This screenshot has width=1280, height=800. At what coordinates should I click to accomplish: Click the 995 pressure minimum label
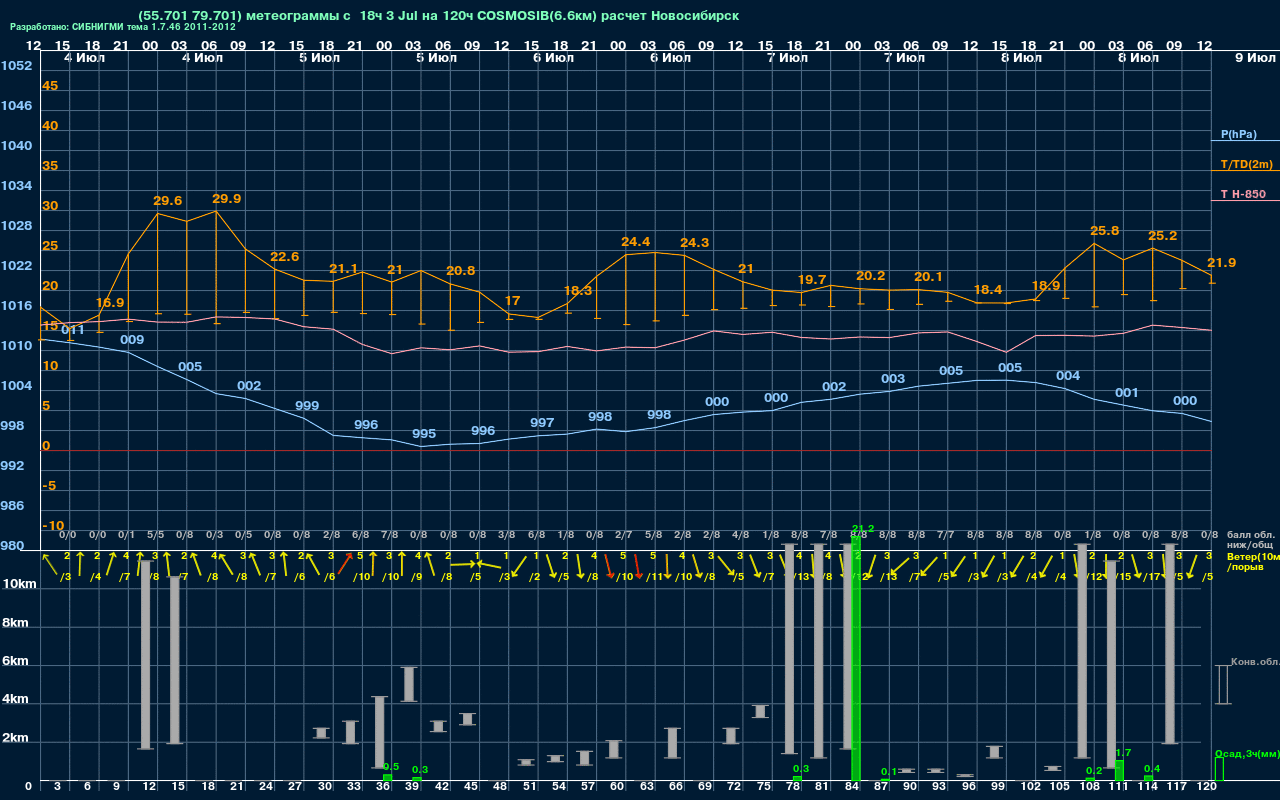tap(424, 435)
